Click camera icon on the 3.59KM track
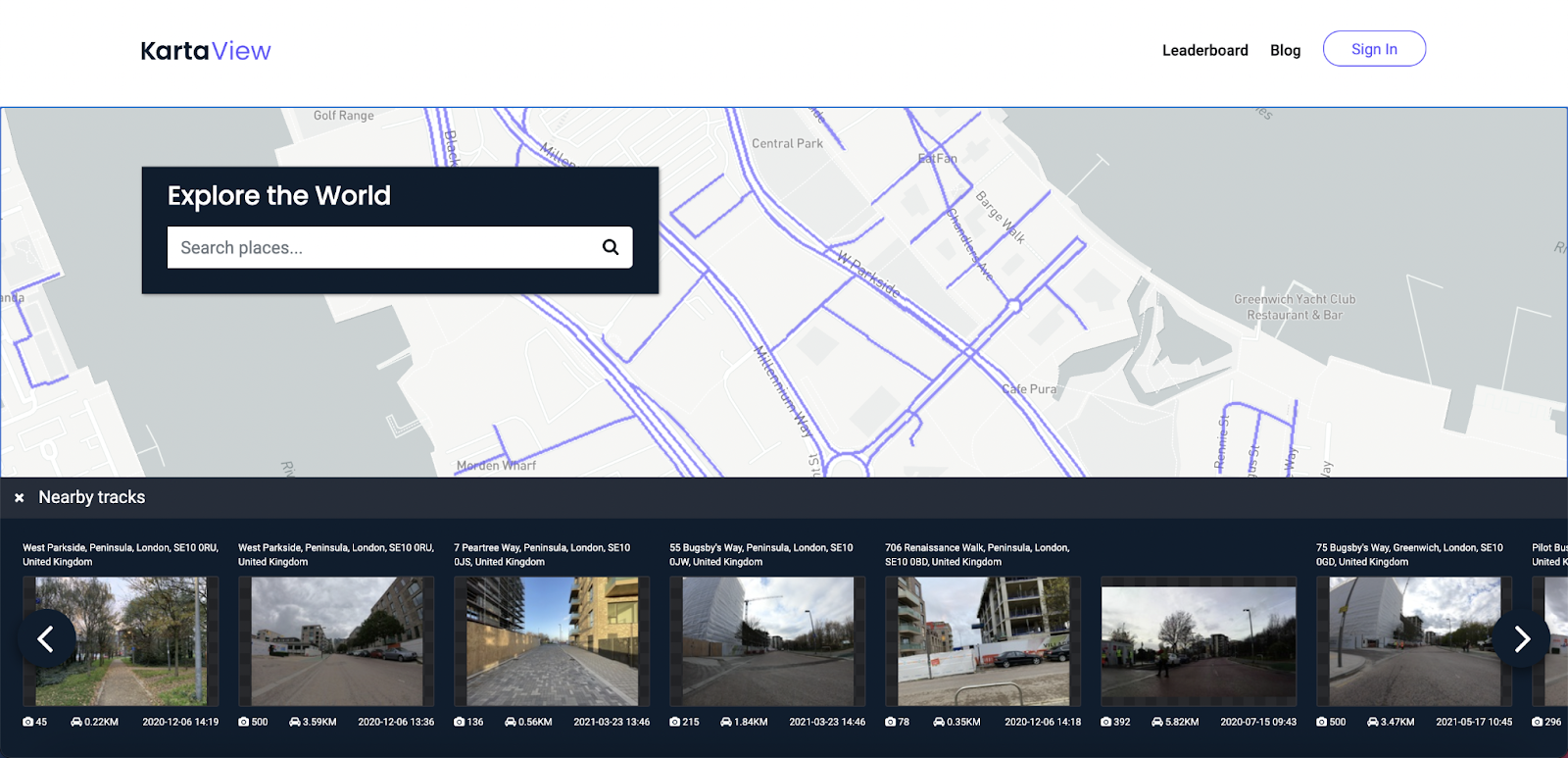The height and width of the screenshot is (758, 1568). 244,722
